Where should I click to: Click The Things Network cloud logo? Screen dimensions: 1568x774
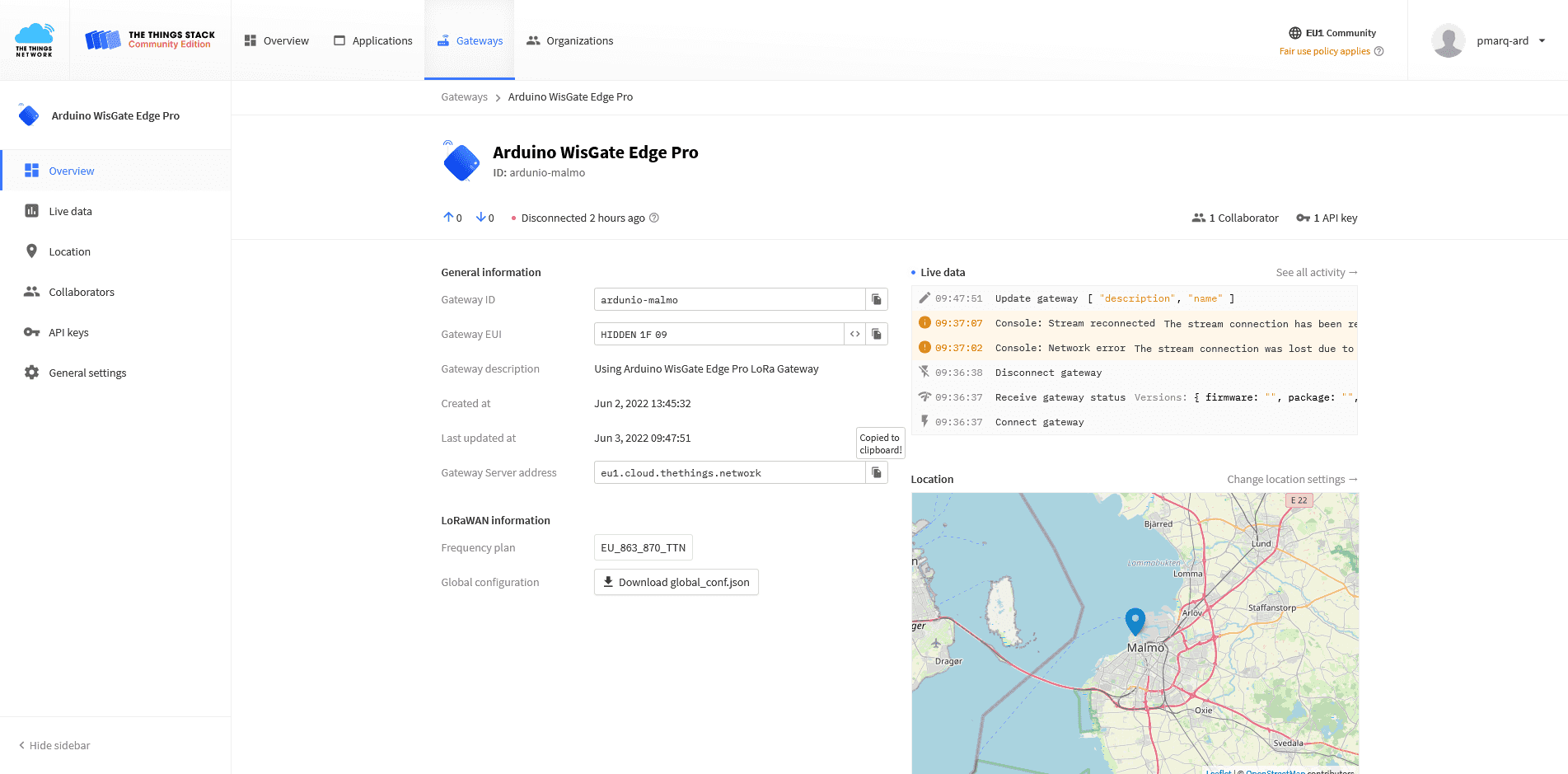35,40
